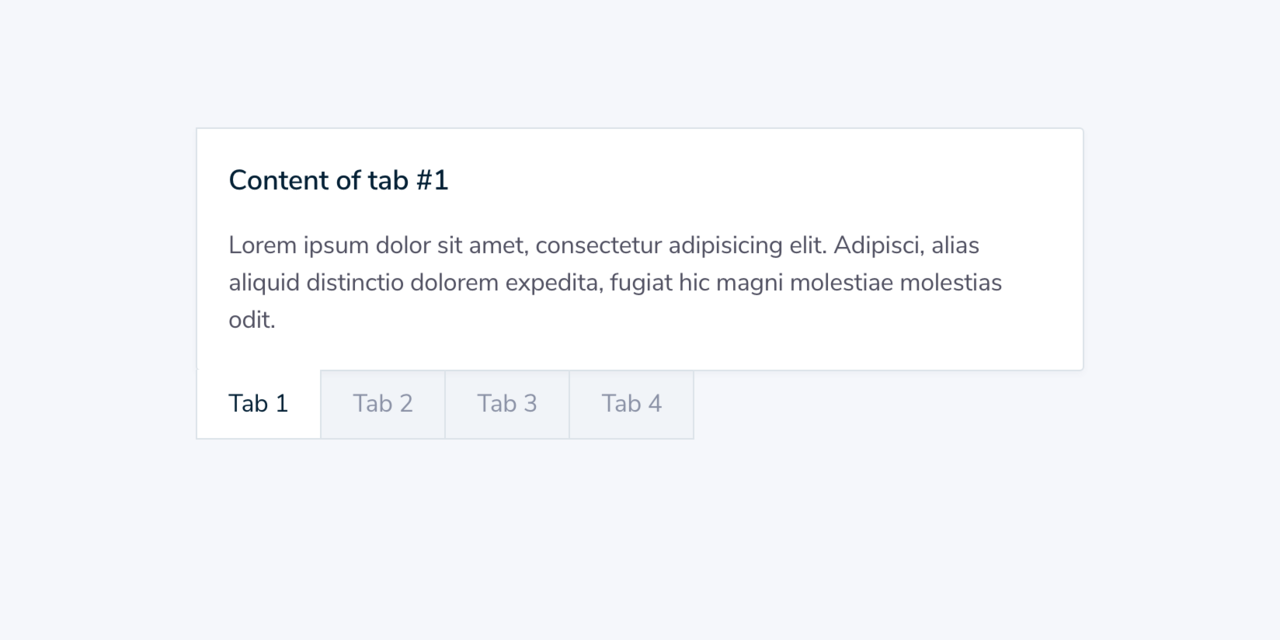1280x640 pixels.
Task: Open the Tab 3 tab
Action: (x=507, y=404)
